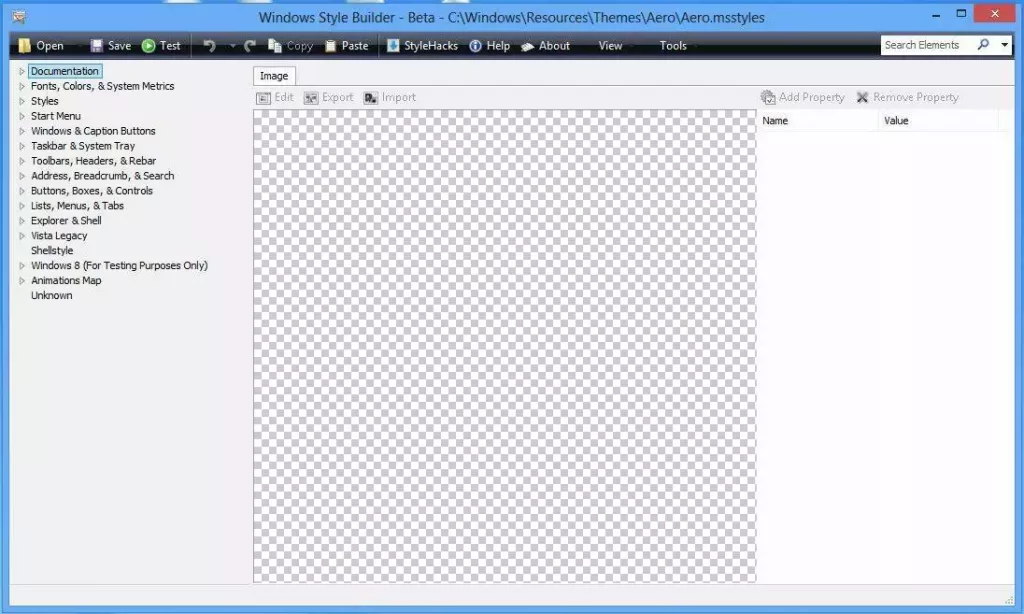Open the Tools menu

pos(672,45)
